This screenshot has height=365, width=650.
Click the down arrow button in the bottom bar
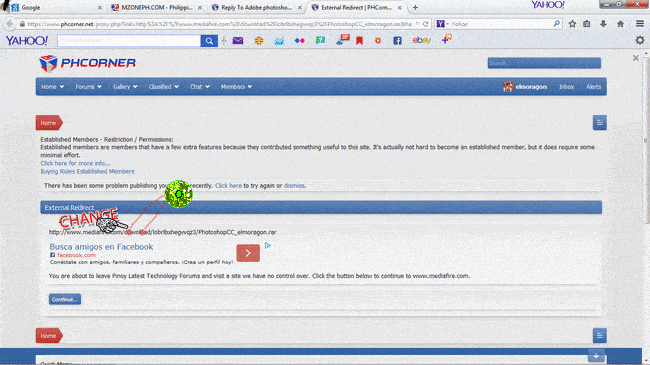click(596, 356)
